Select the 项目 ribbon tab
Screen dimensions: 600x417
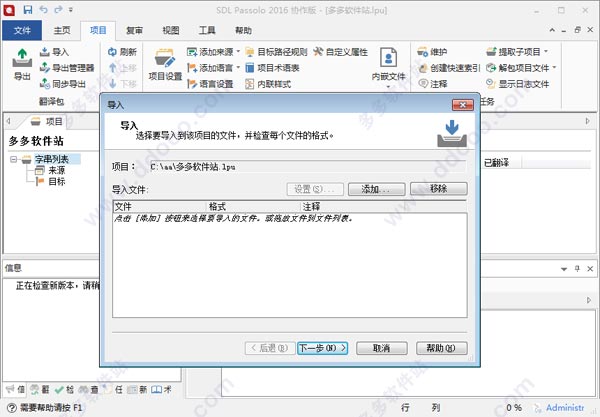(x=98, y=30)
